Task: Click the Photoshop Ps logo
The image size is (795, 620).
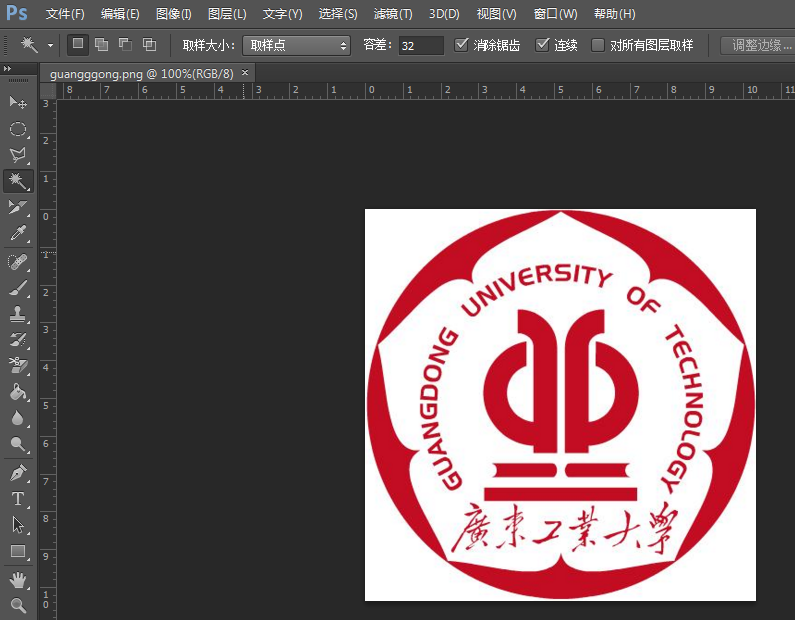Action: (x=17, y=13)
